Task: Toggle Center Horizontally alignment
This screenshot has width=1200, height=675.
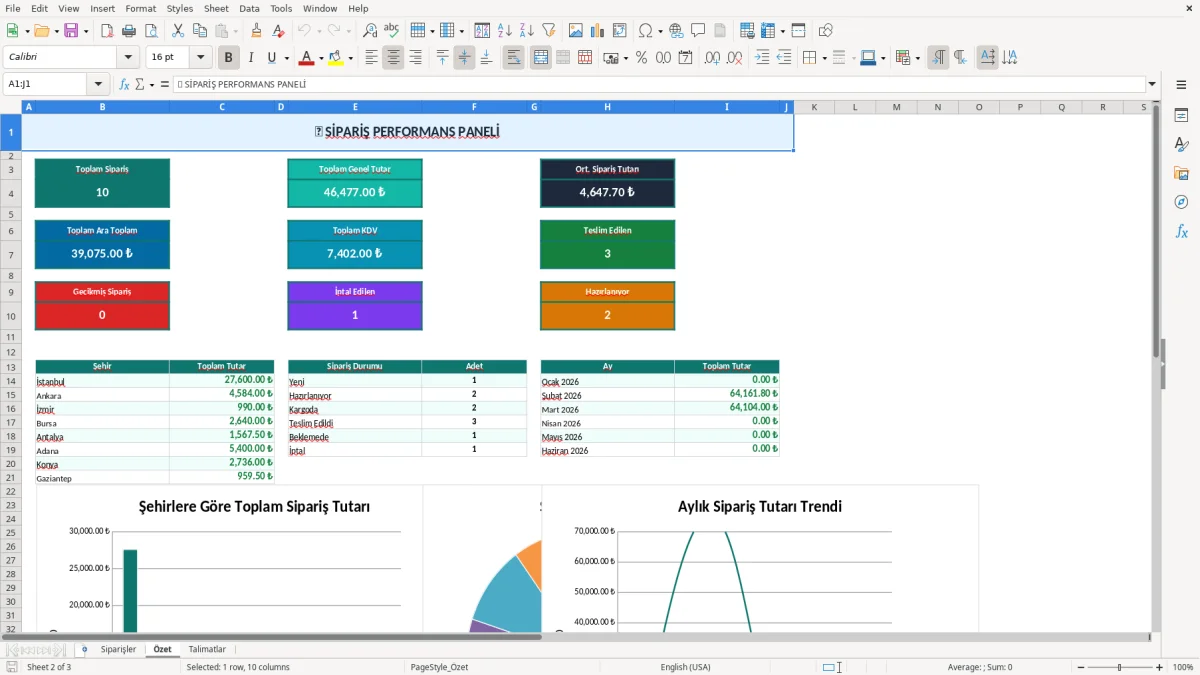Action: pos(393,58)
